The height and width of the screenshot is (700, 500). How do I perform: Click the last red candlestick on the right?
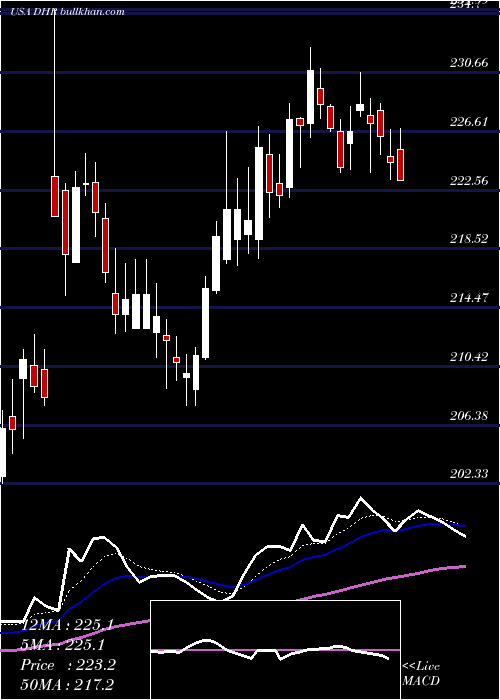point(400,165)
